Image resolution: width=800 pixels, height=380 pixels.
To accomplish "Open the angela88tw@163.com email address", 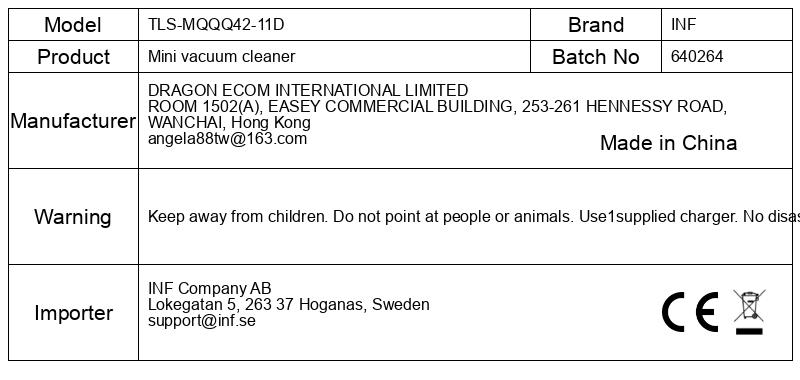I will (228, 139).
